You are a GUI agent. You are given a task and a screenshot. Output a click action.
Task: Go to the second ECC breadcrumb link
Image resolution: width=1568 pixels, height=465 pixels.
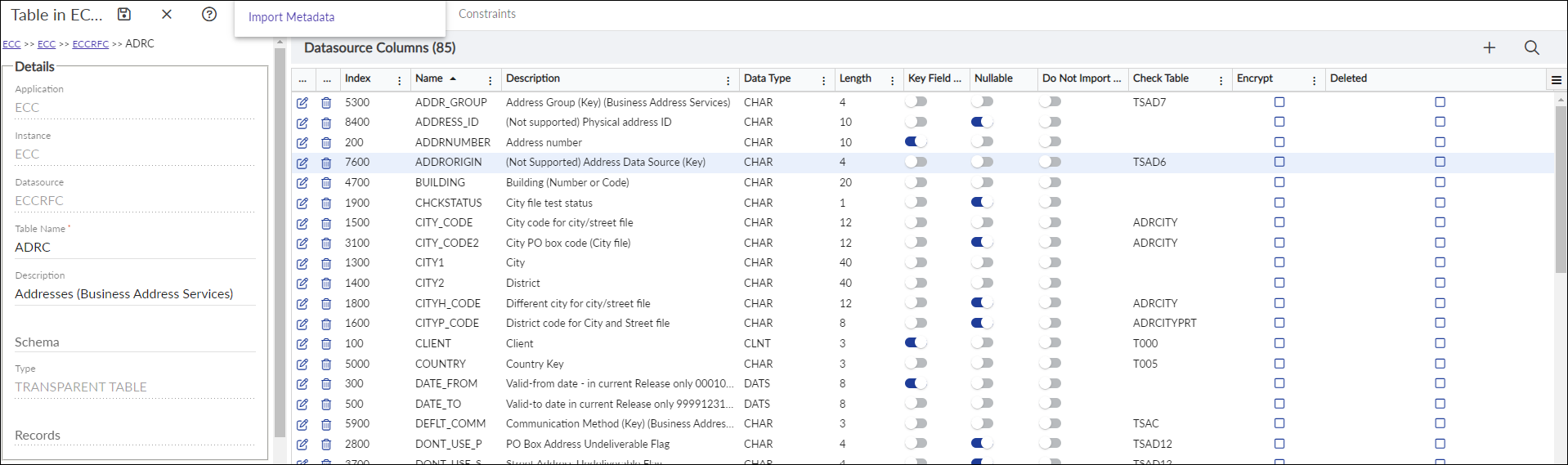point(47,44)
